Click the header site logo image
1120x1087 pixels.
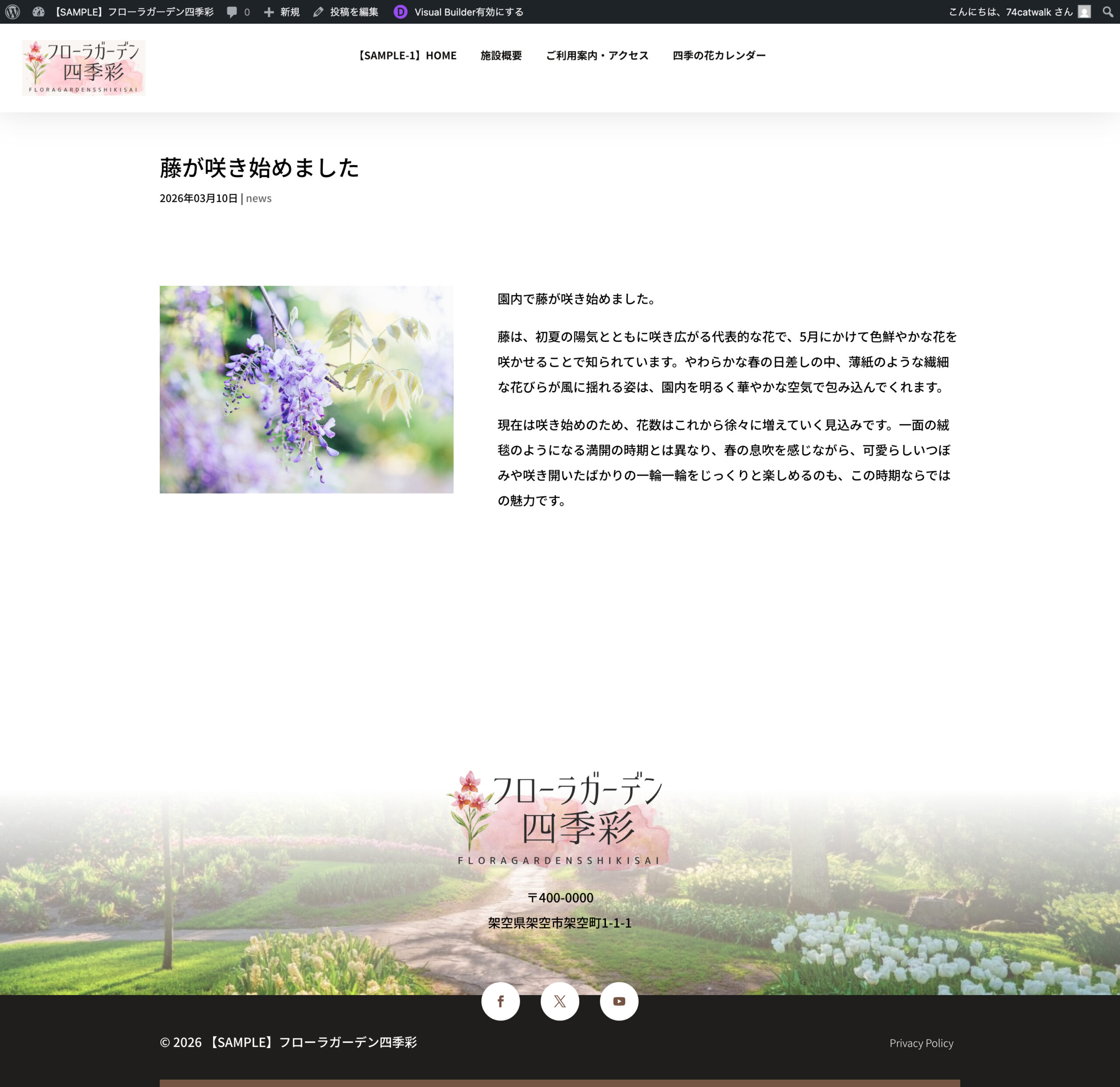point(84,67)
